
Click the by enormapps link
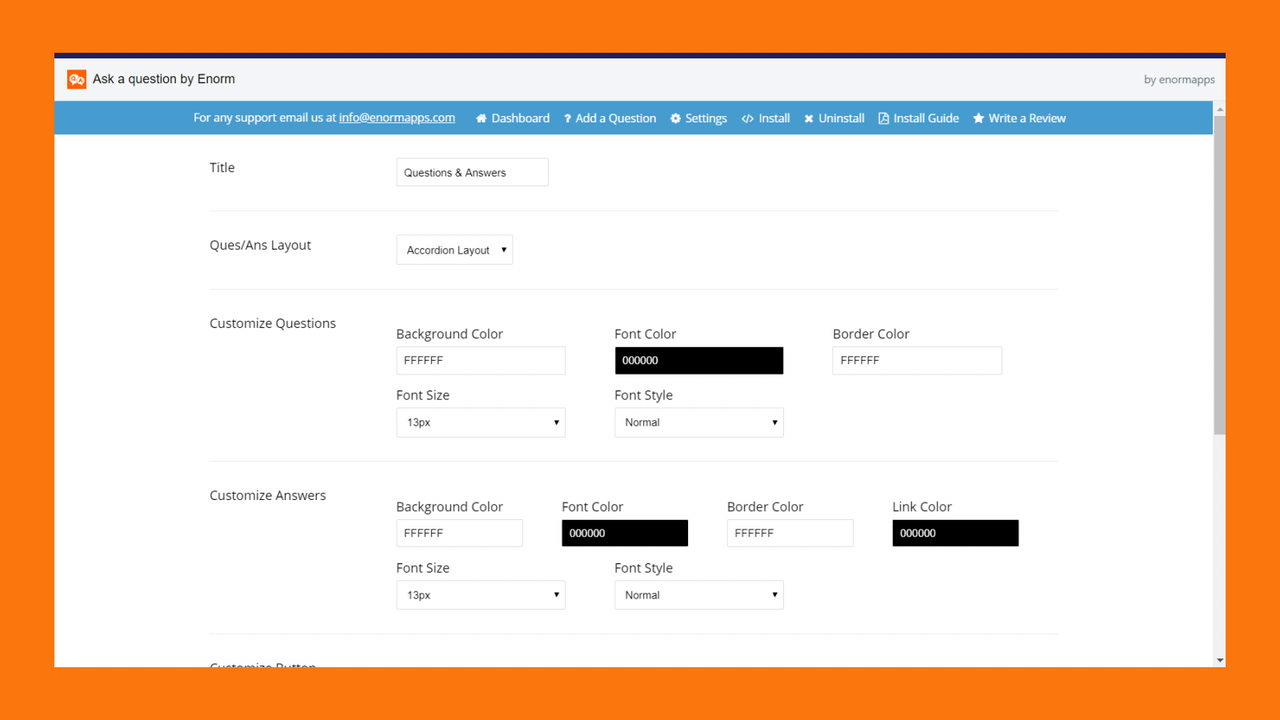[x=1179, y=79]
